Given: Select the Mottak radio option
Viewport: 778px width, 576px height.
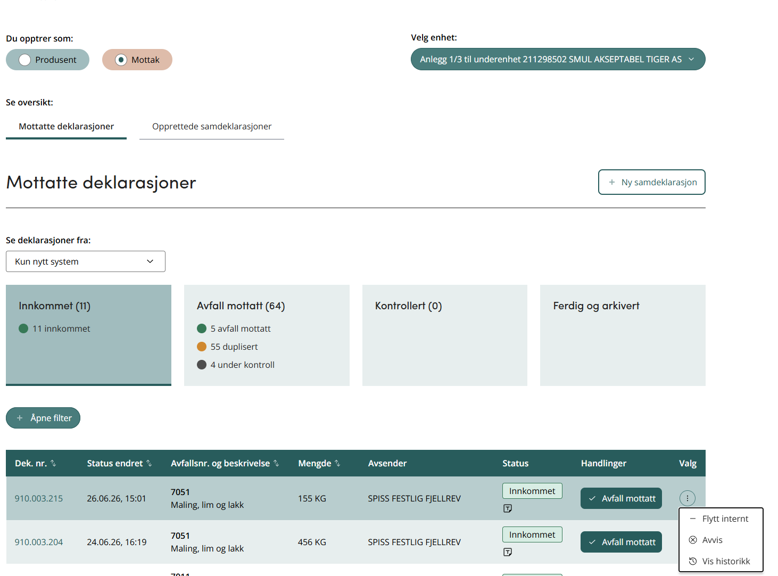Looking at the screenshot, I should pyautogui.click(x=137, y=60).
